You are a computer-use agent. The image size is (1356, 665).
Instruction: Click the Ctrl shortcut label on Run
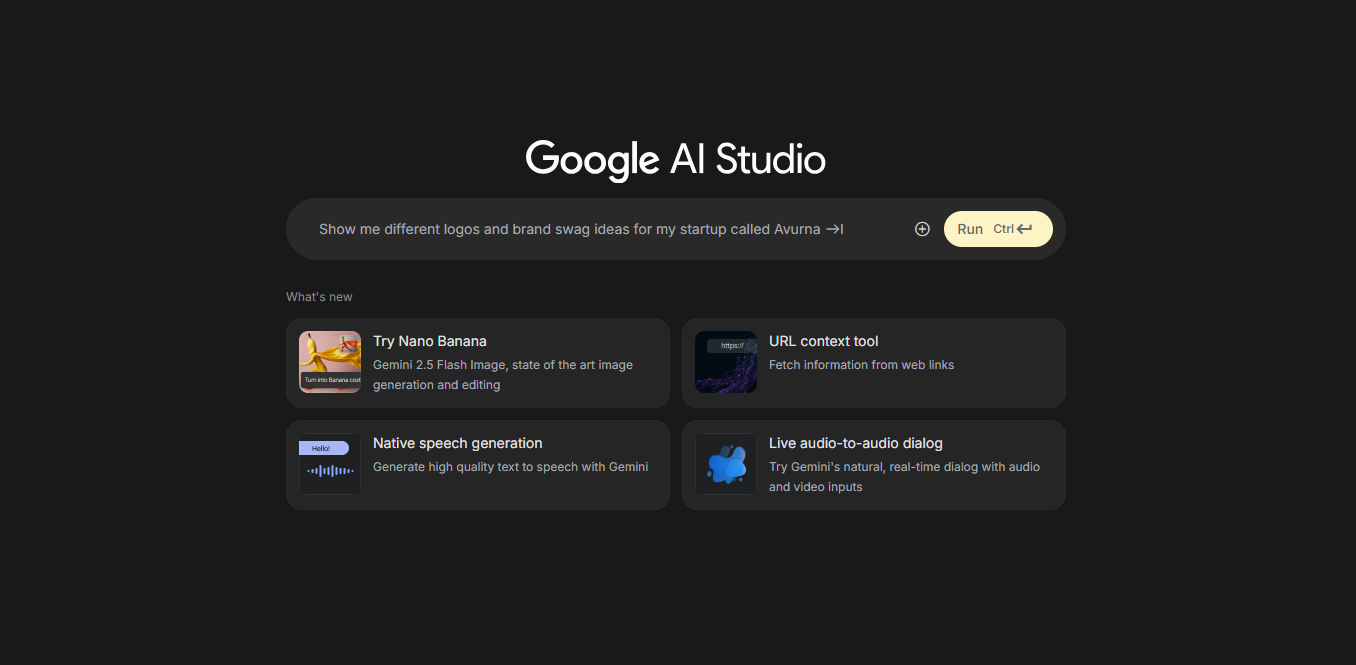(x=1003, y=229)
